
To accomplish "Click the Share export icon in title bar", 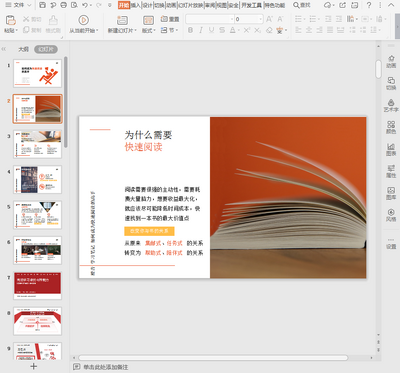I will 342,5.
